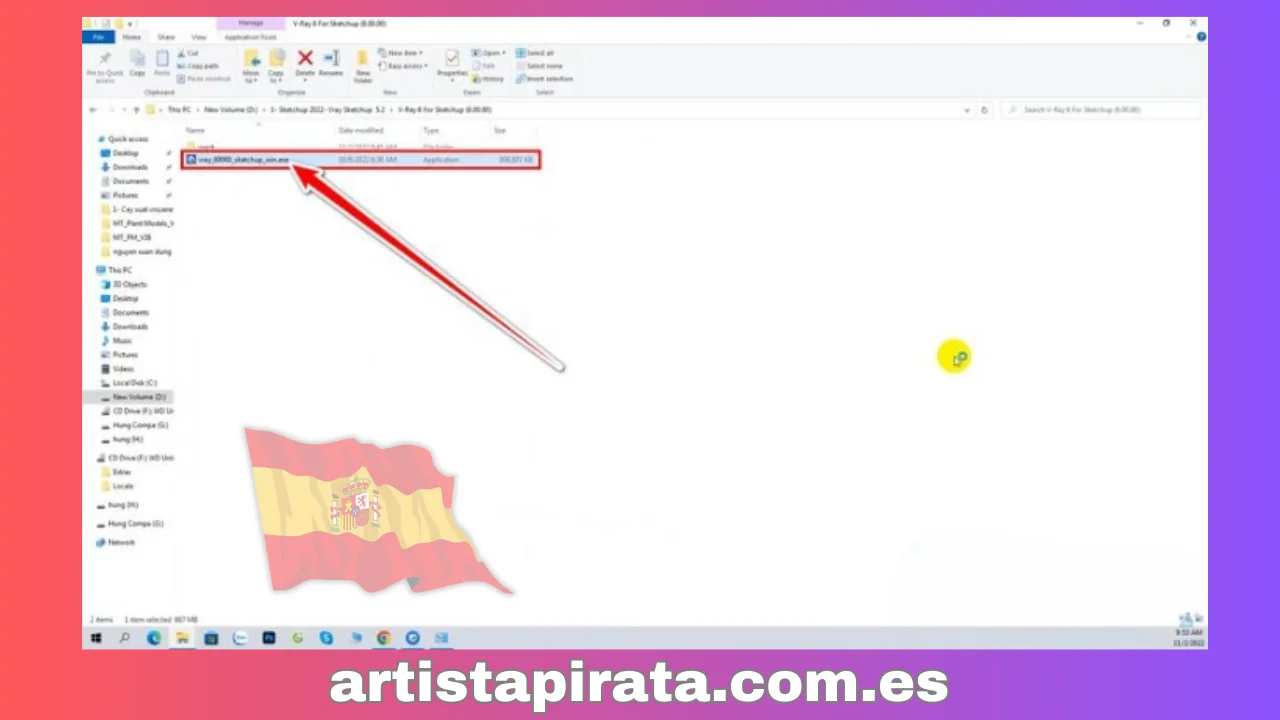Screen dimensions: 1280x720
Task: Open the Move to dropdown
Action: click(251, 65)
